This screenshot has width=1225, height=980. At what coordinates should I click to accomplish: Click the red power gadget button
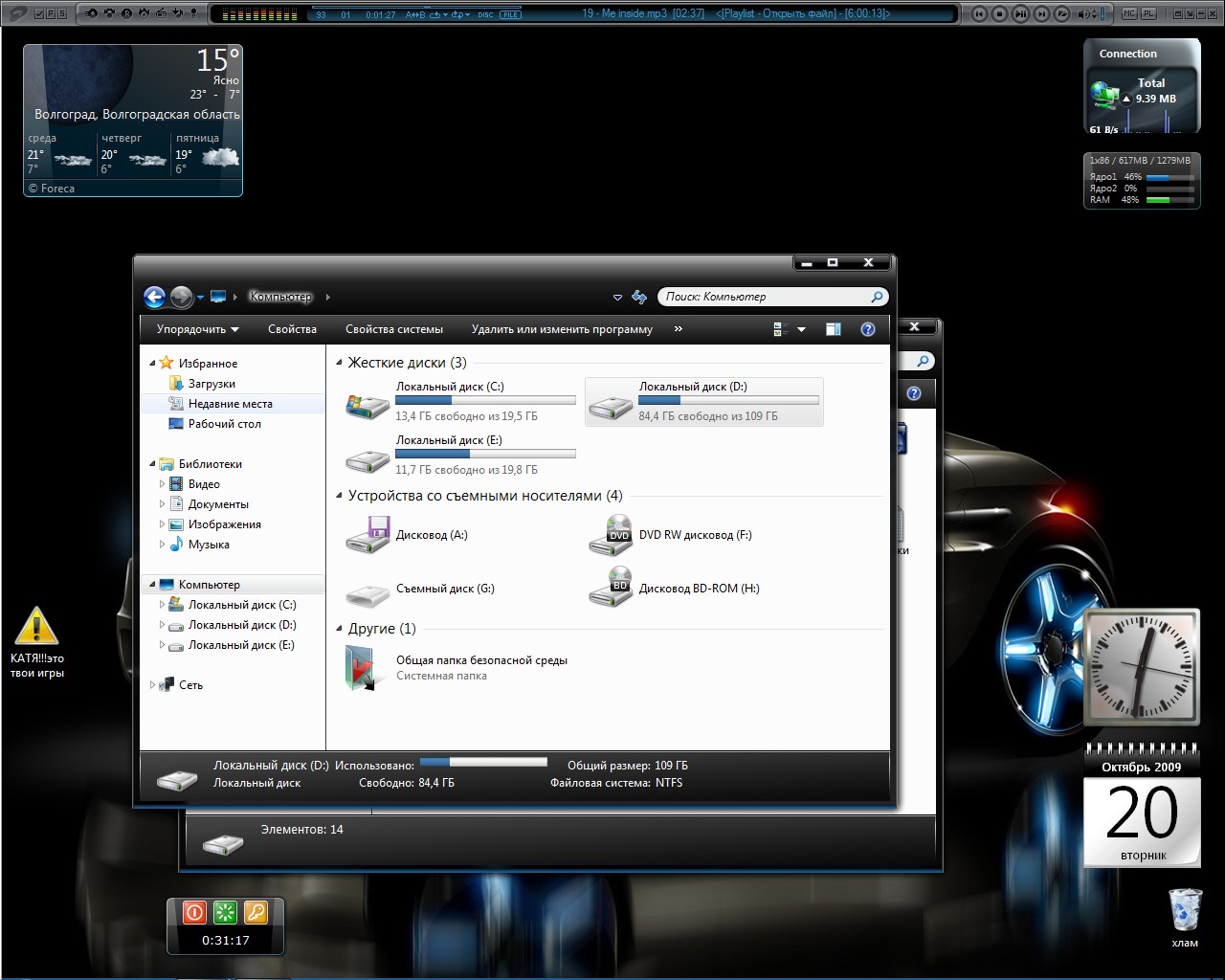coord(194,912)
